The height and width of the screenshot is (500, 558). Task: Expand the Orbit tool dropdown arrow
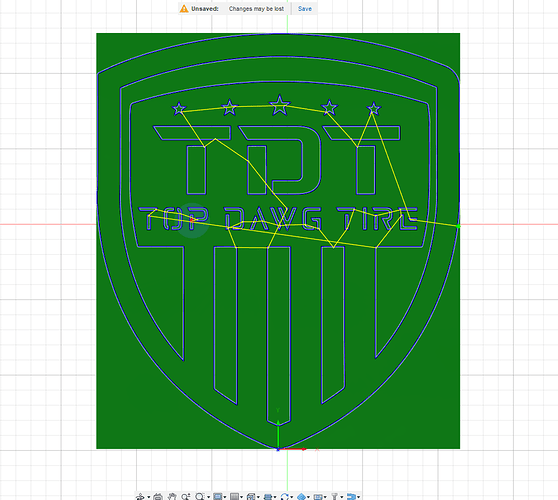148,497
